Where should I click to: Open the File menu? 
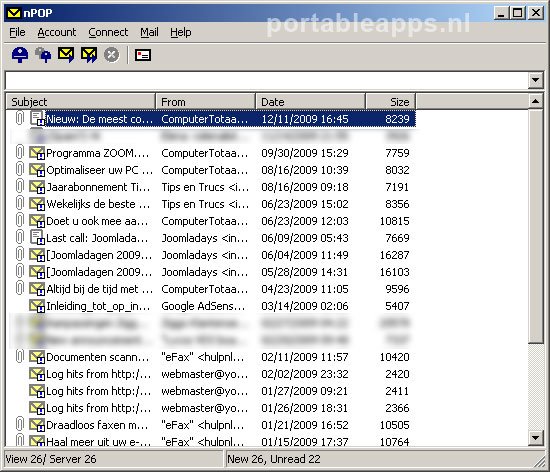pyautogui.click(x=17, y=32)
